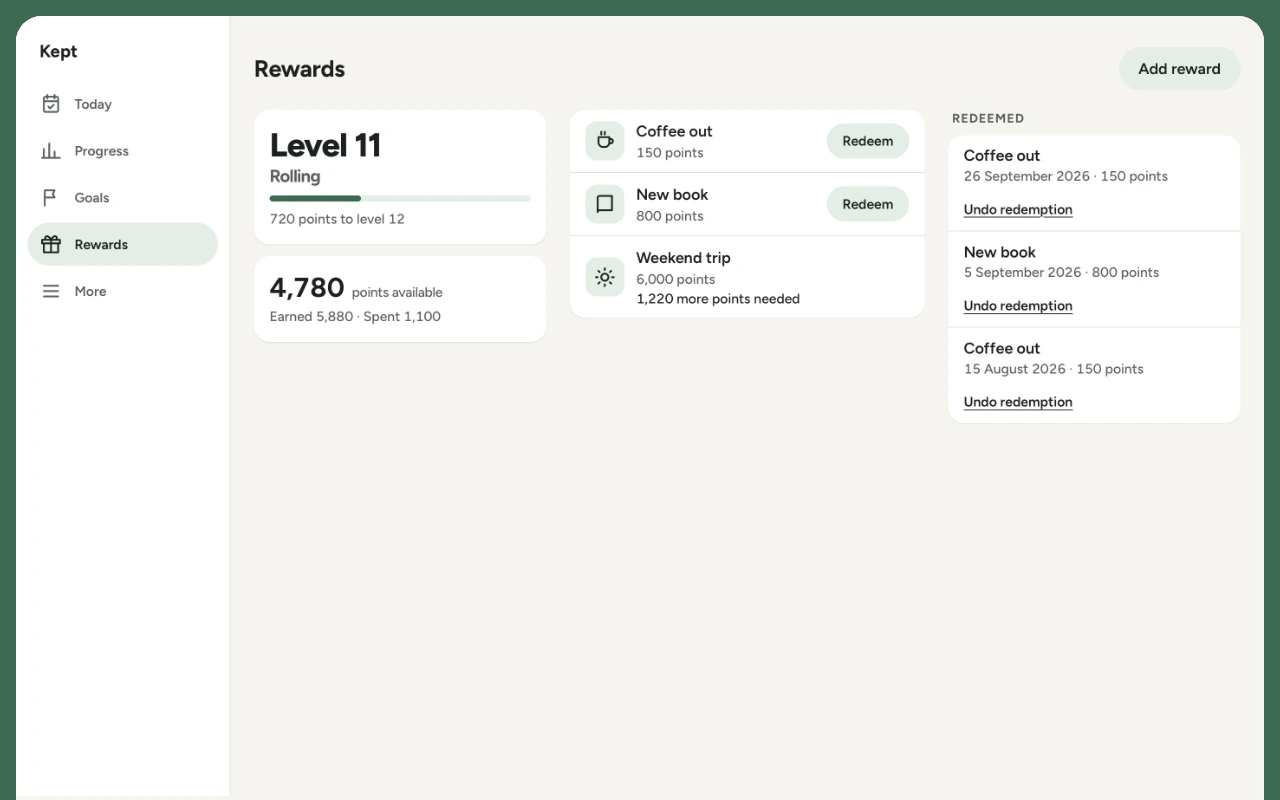The width and height of the screenshot is (1280, 800).
Task: Select the Rewards sidebar item
Action: (x=123, y=244)
